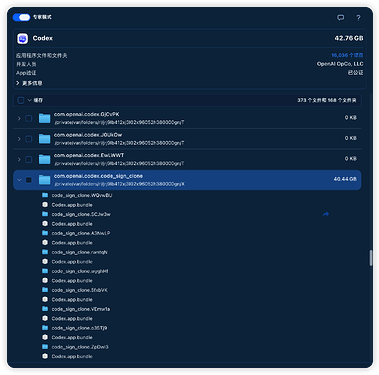Click bundle icon inside code_sign_clone.wyghHf

pos(45,281)
